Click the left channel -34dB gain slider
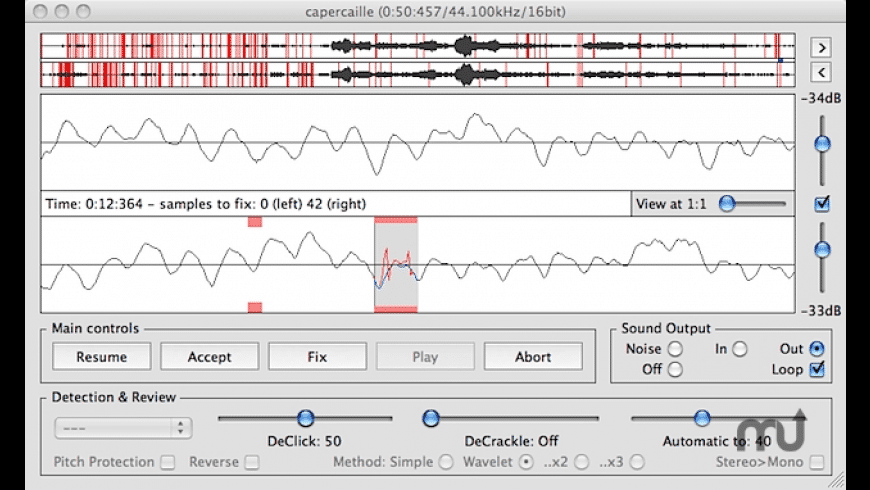The height and width of the screenshot is (490, 870). point(822,144)
